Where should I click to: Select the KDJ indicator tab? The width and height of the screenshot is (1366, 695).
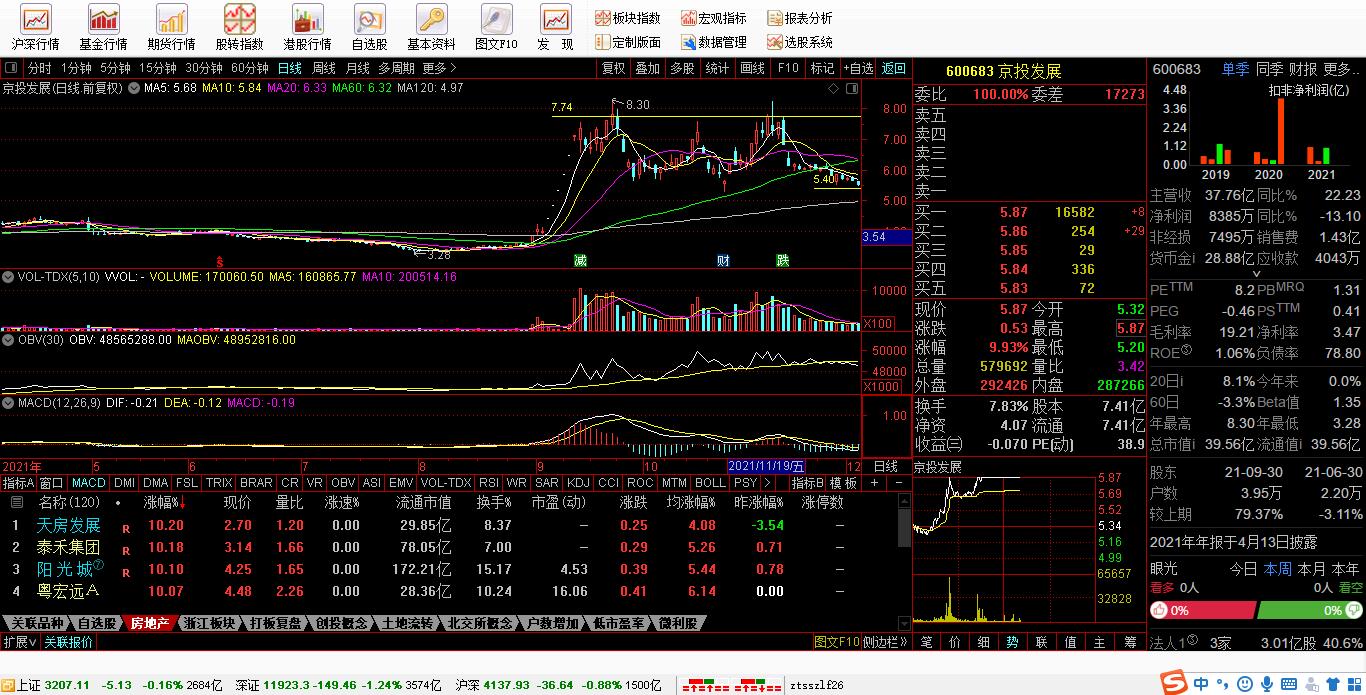click(x=578, y=482)
